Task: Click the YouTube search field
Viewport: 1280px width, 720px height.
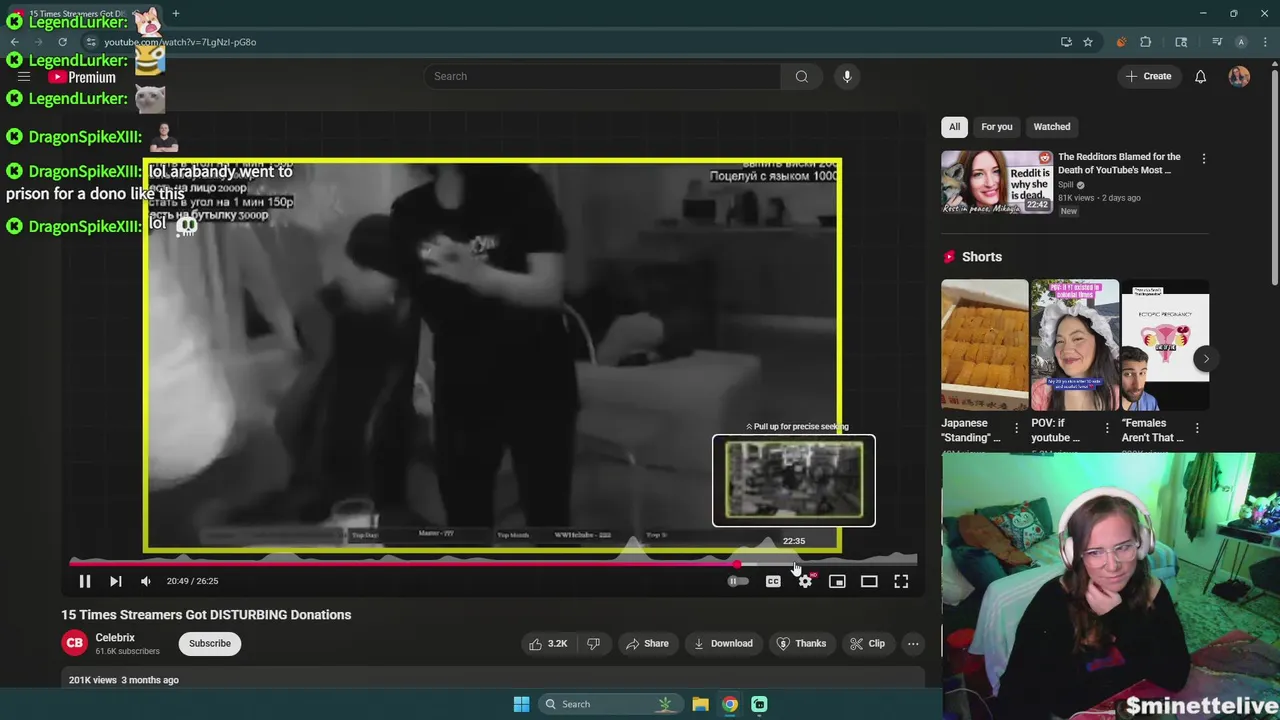Action: 602,76
